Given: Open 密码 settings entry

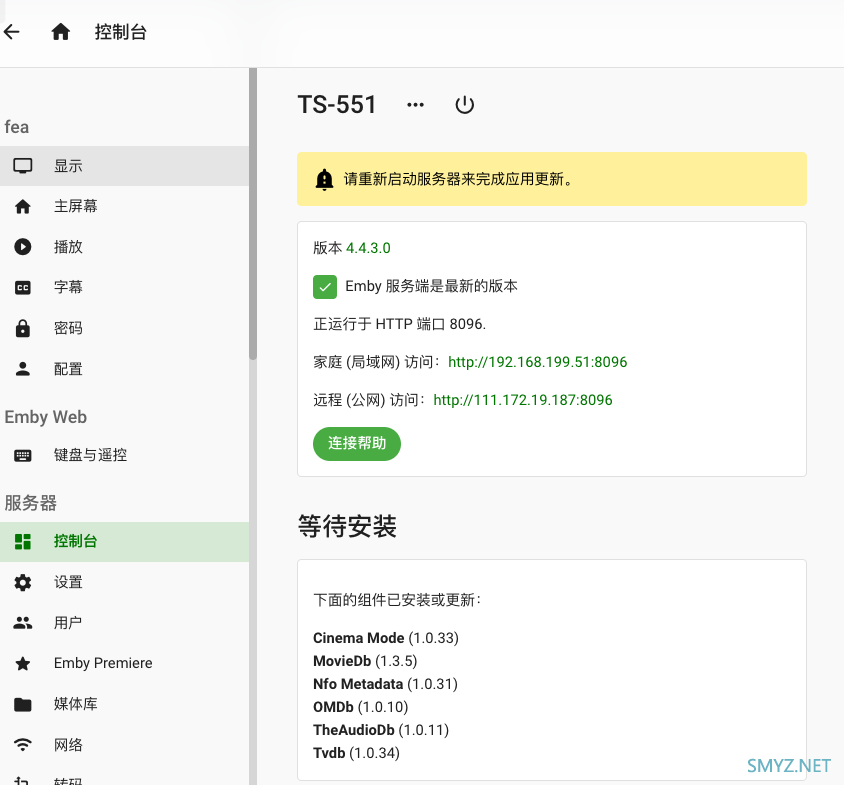Looking at the screenshot, I should (124, 328).
